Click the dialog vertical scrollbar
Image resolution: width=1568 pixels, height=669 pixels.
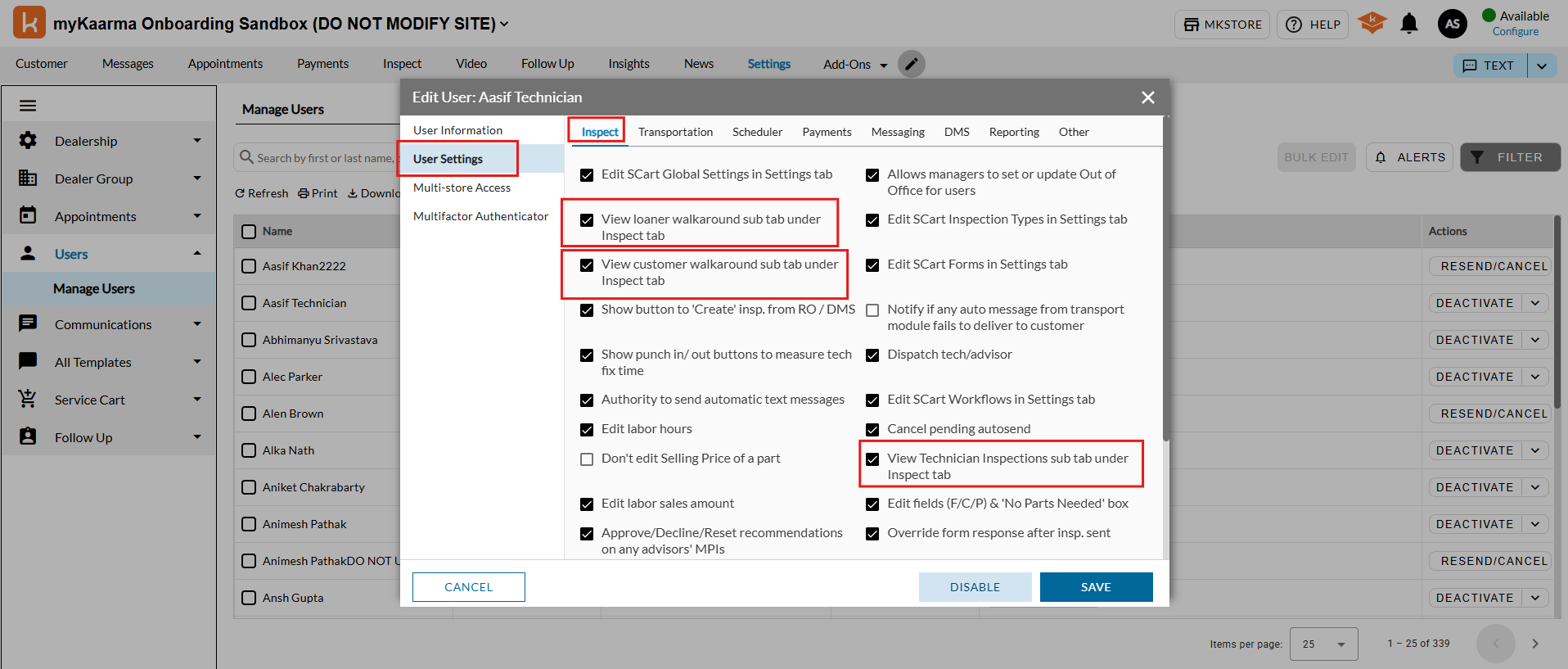click(1165, 278)
